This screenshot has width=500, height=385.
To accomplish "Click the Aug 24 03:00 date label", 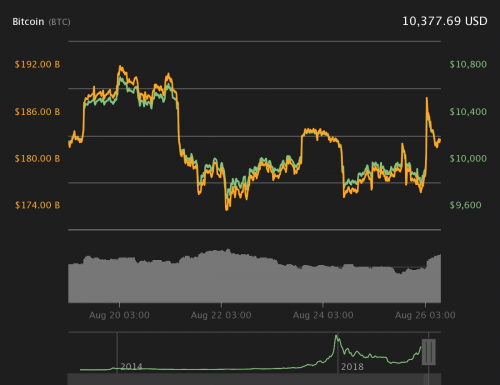I will coord(323,315).
